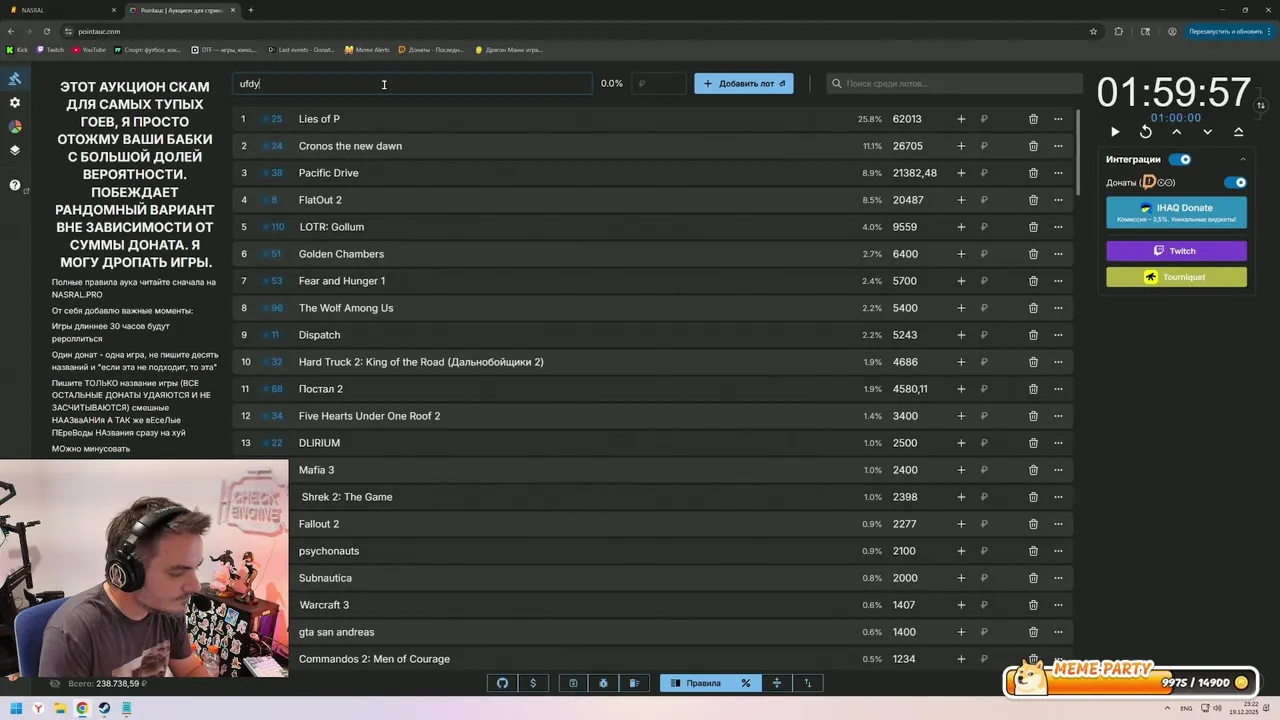Open the GitHub link icon
The height and width of the screenshot is (720, 1280).
coord(502,683)
